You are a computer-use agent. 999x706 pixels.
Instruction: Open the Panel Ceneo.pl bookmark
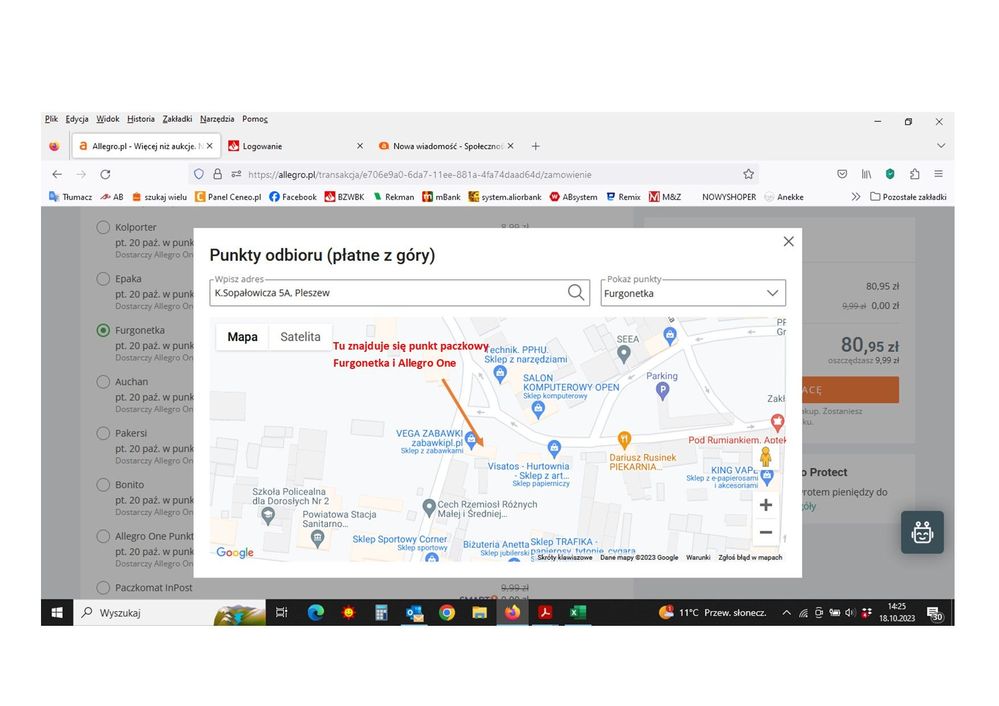228,197
